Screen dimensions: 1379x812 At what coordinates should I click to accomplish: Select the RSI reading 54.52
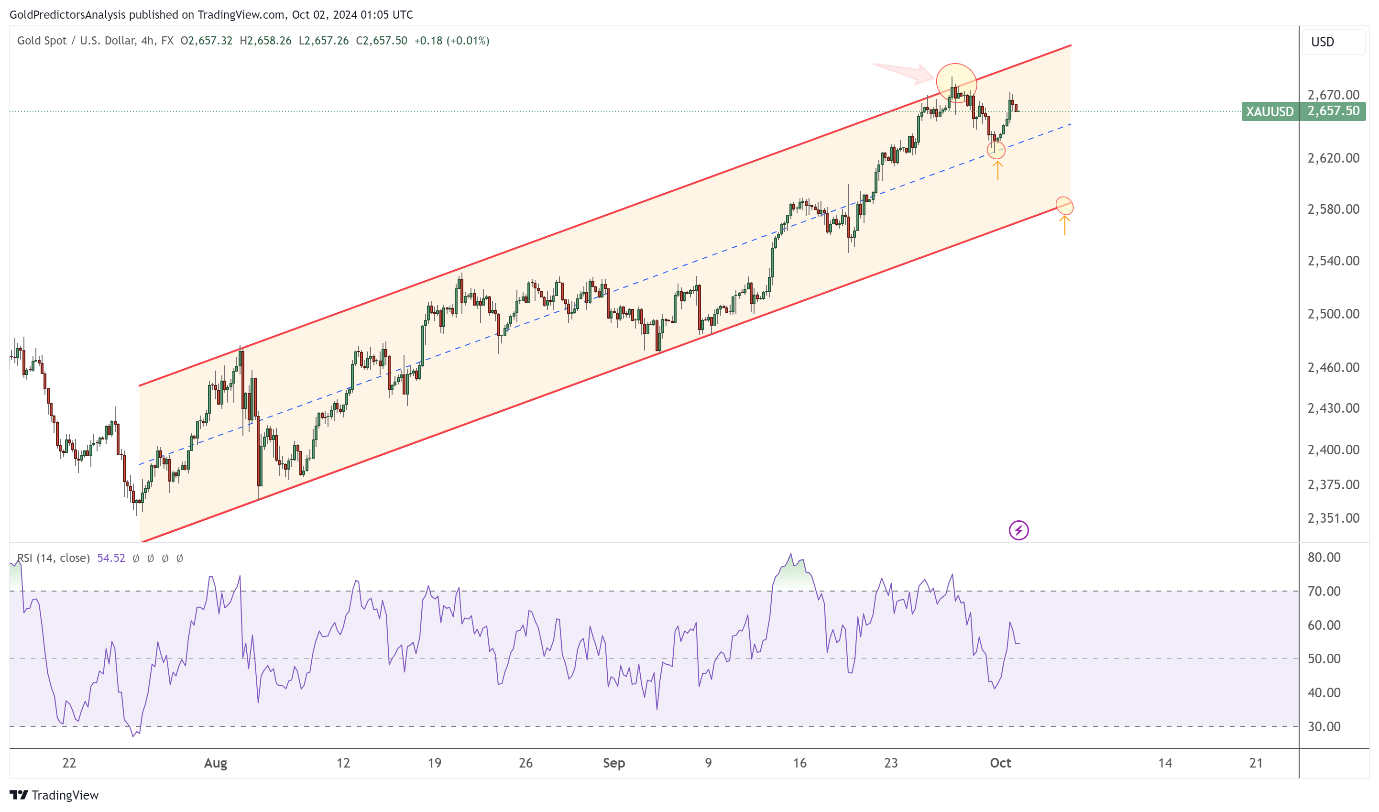click(x=111, y=558)
